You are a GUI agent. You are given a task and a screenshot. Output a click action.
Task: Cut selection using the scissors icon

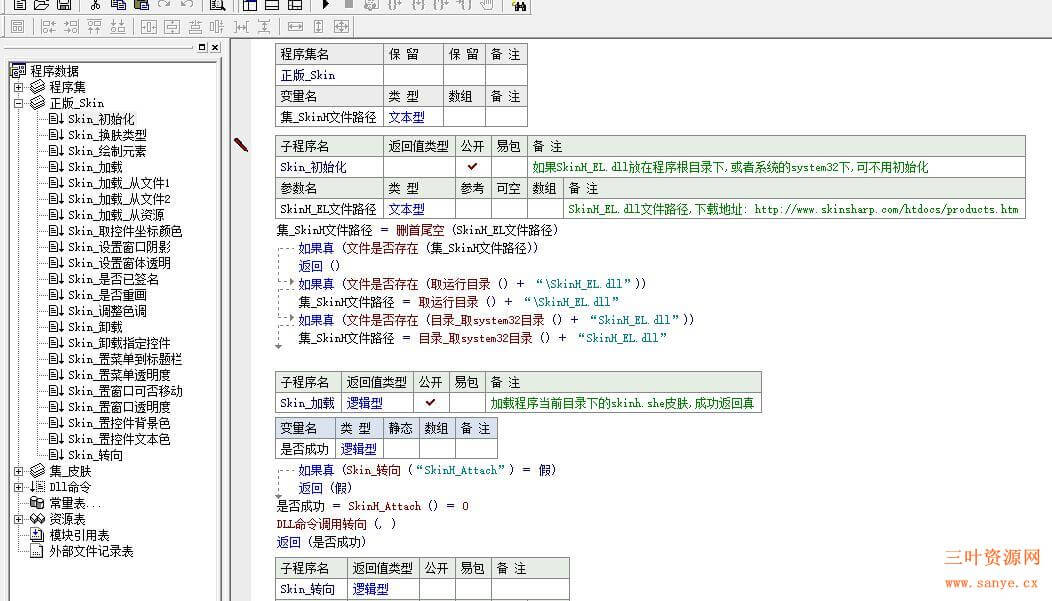[x=95, y=7]
